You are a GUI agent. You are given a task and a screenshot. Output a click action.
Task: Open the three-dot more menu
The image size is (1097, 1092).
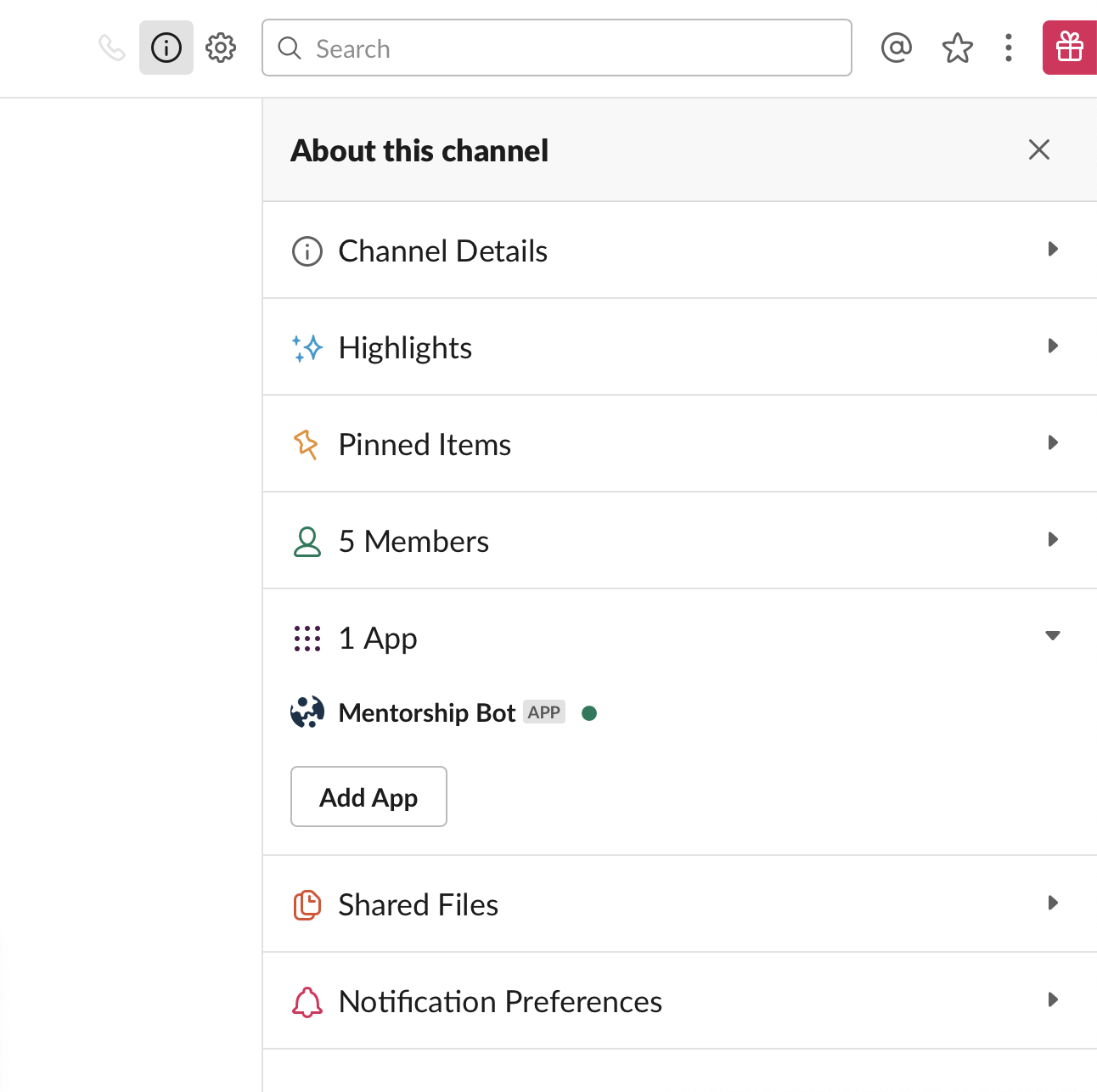[1009, 48]
